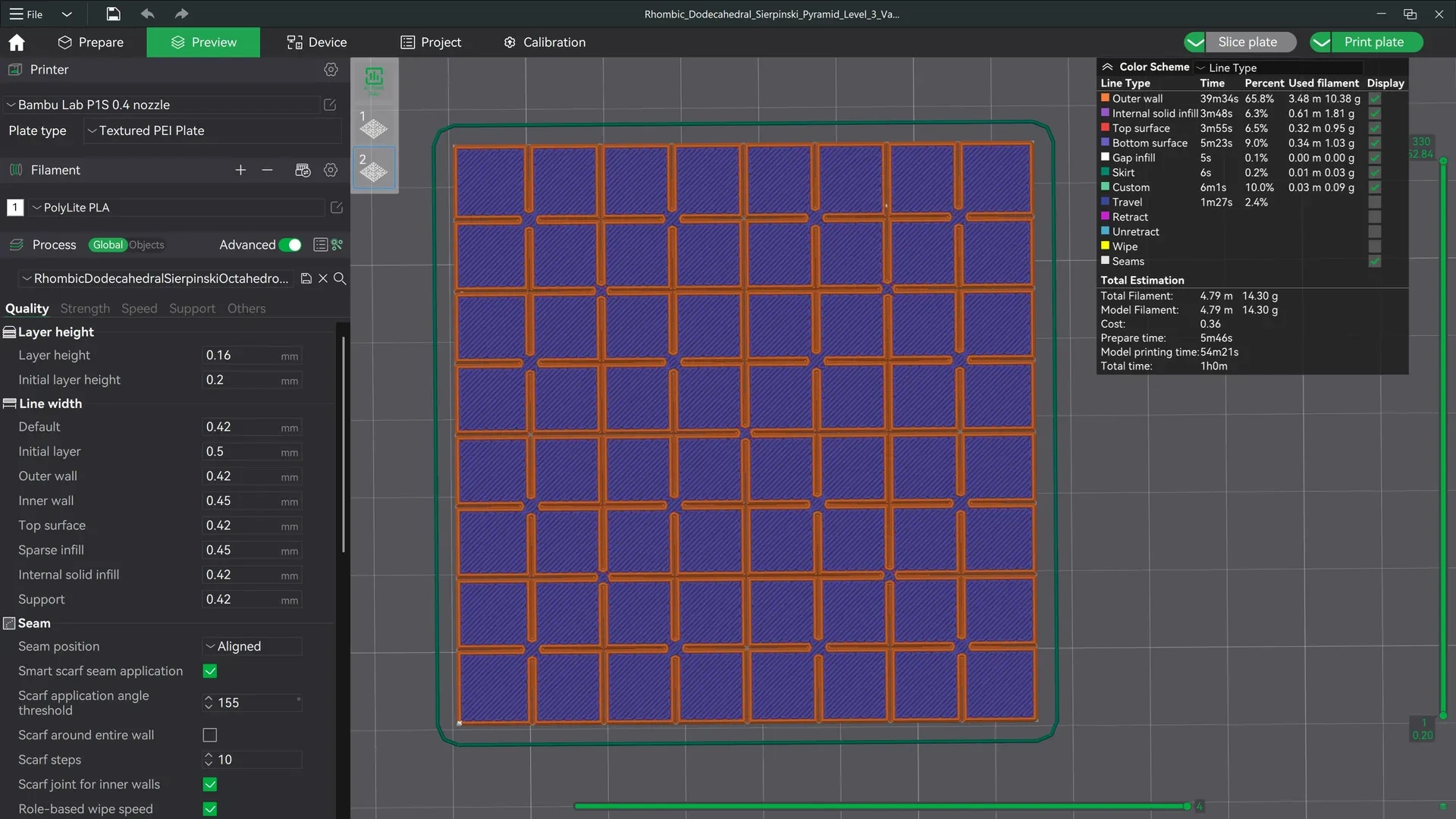1456x819 pixels.
Task: Show Retract points in display
Action: pyautogui.click(x=1375, y=217)
